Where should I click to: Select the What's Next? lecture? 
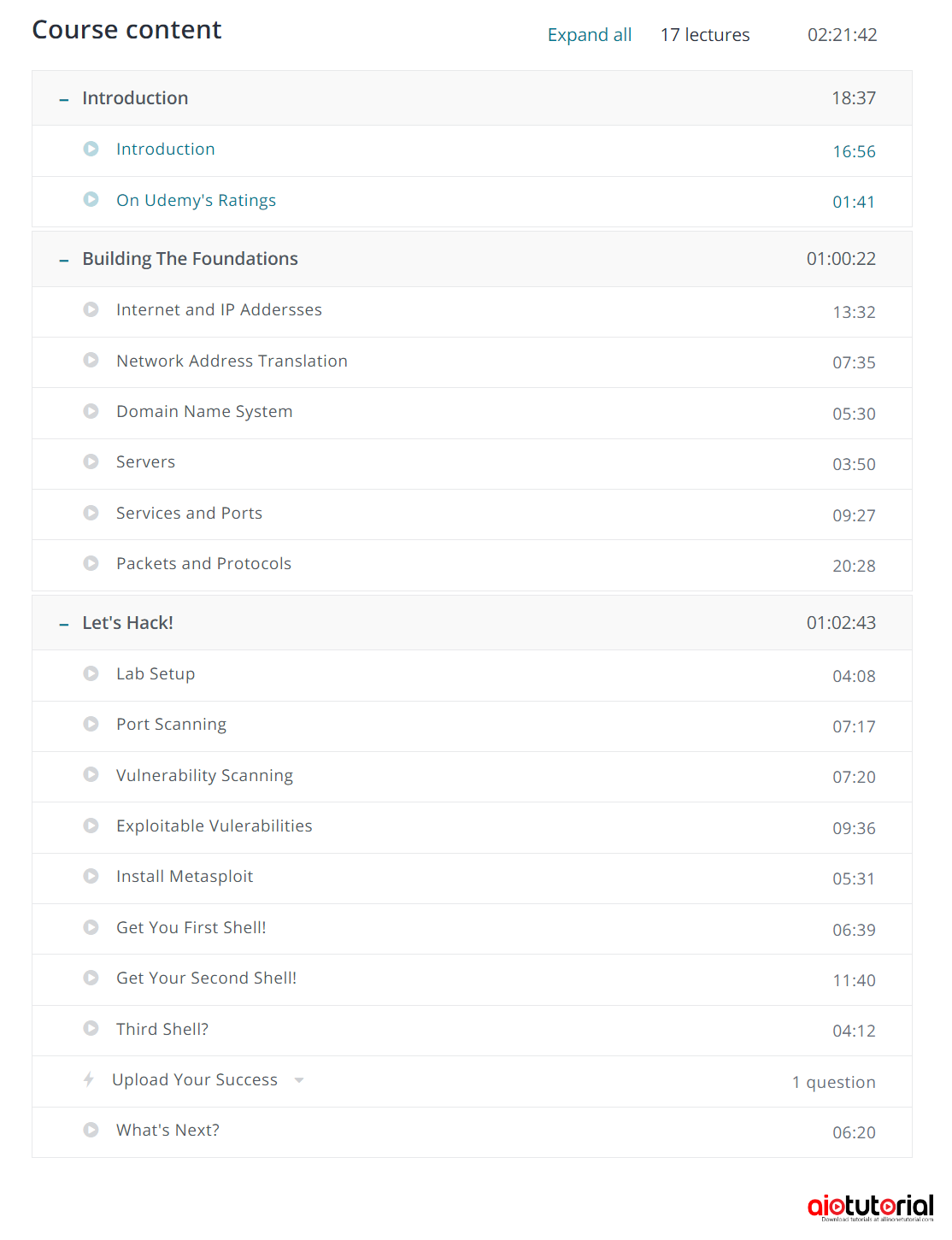tap(167, 1130)
